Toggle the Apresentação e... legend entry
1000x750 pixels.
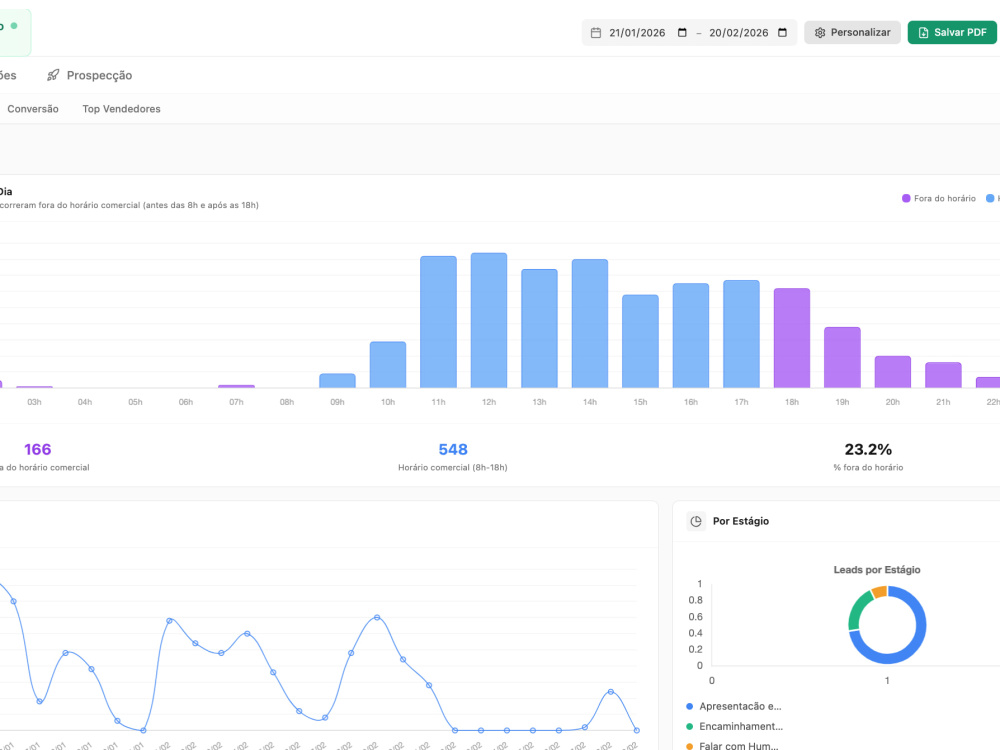[x=733, y=707]
